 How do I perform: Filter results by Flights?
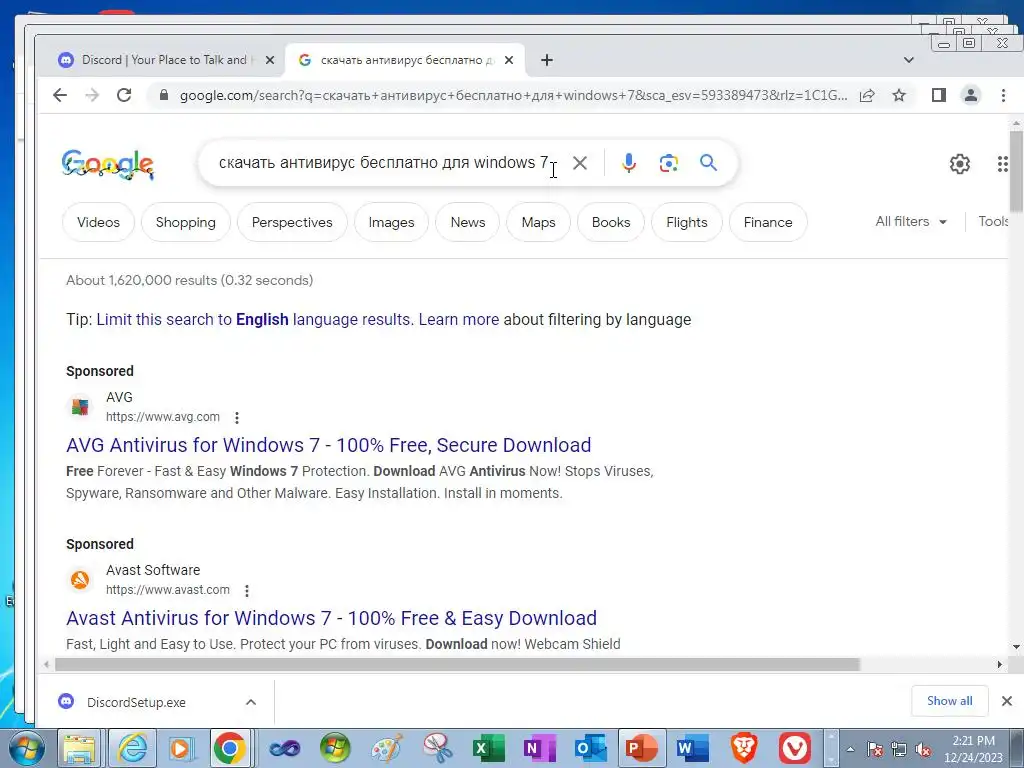point(686,222)
